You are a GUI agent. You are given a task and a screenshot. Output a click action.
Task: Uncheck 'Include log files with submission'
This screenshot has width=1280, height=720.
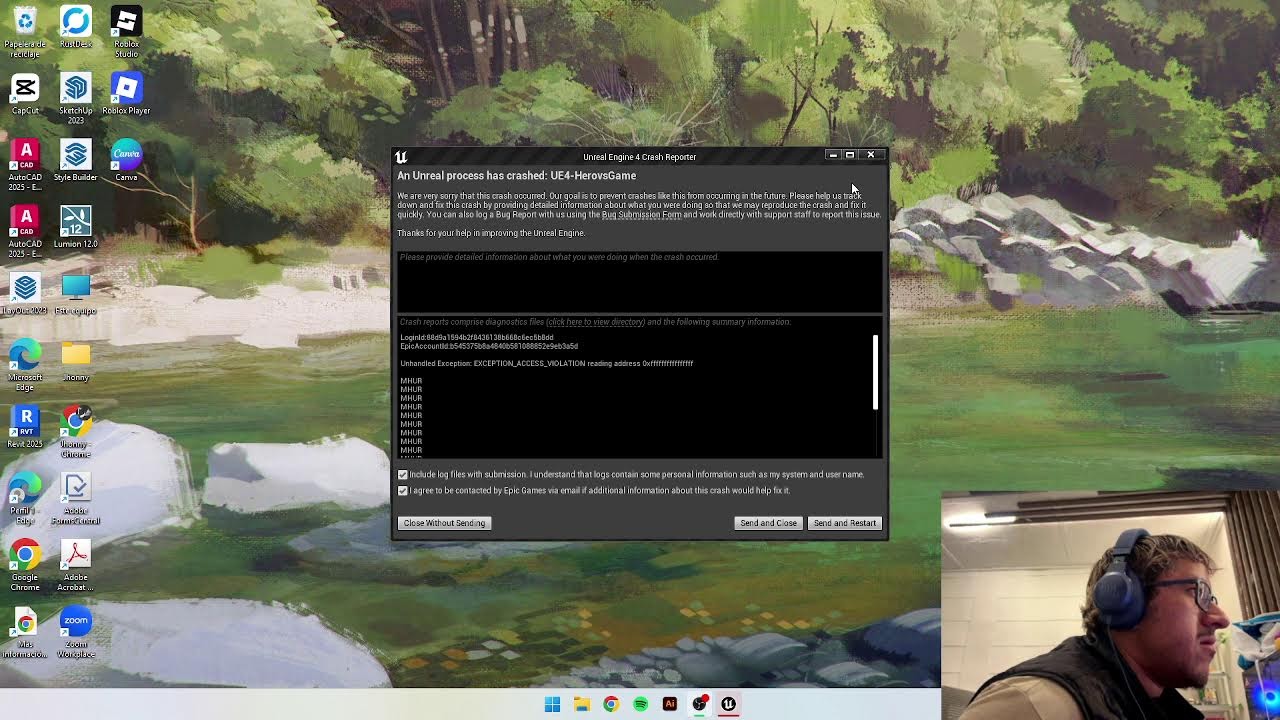click(403, 475)
